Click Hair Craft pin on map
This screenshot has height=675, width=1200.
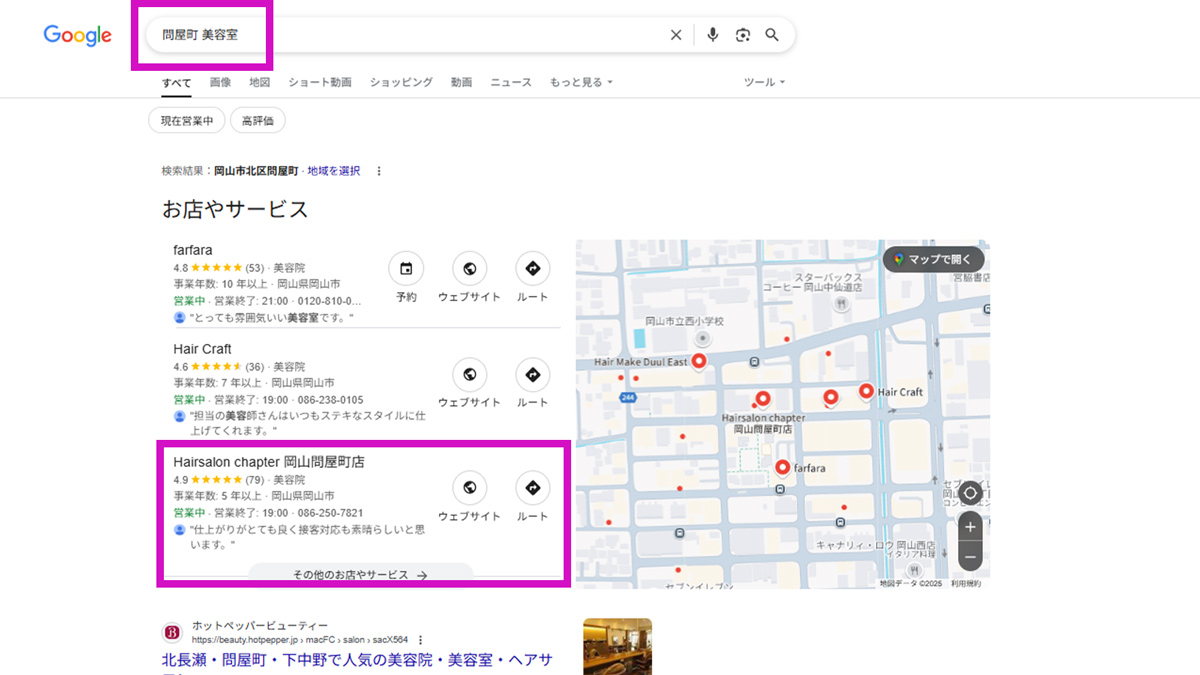click(x=866, y=391)
